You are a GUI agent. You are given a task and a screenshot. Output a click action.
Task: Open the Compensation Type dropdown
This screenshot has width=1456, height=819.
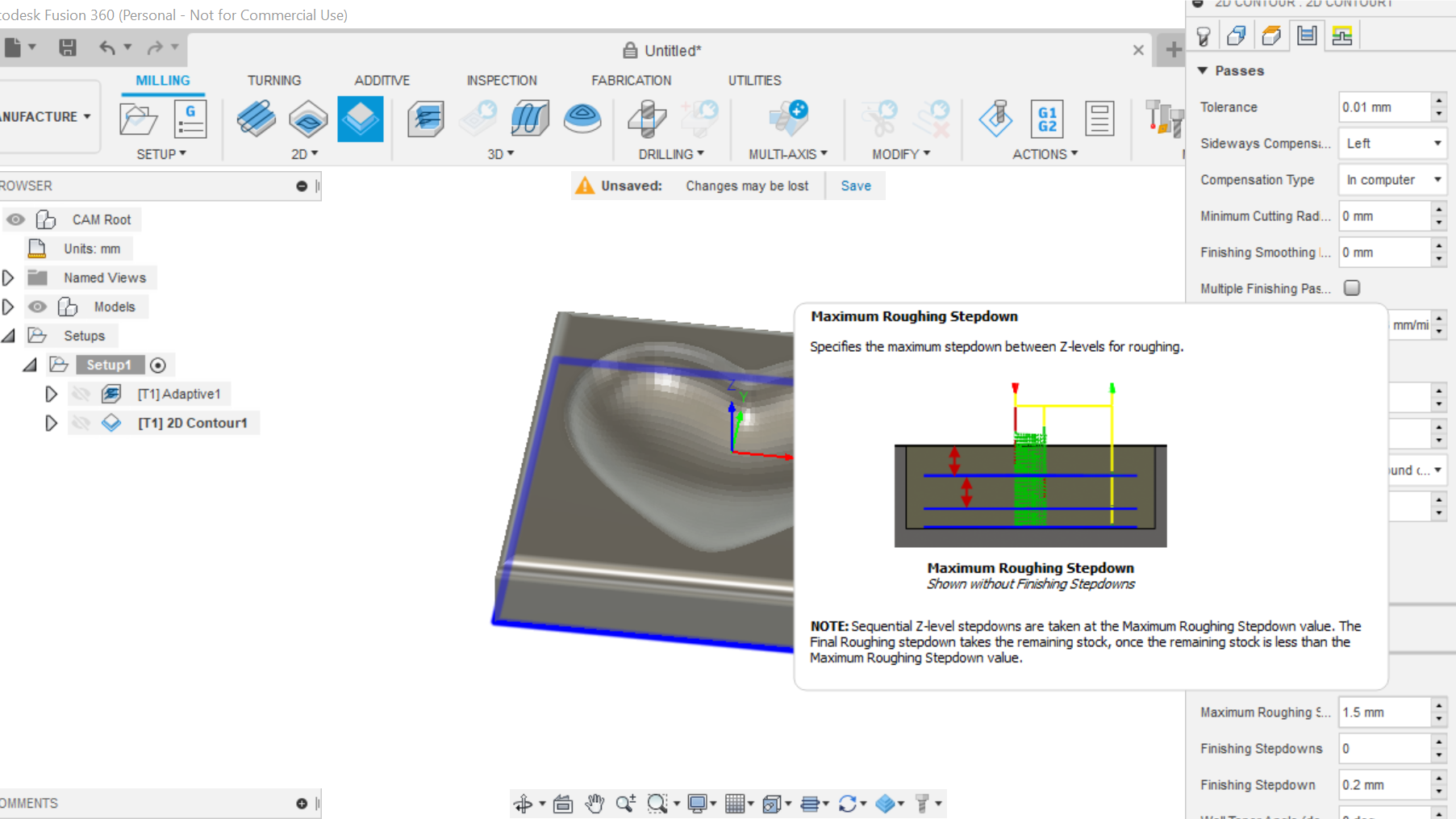[1392, 180]
